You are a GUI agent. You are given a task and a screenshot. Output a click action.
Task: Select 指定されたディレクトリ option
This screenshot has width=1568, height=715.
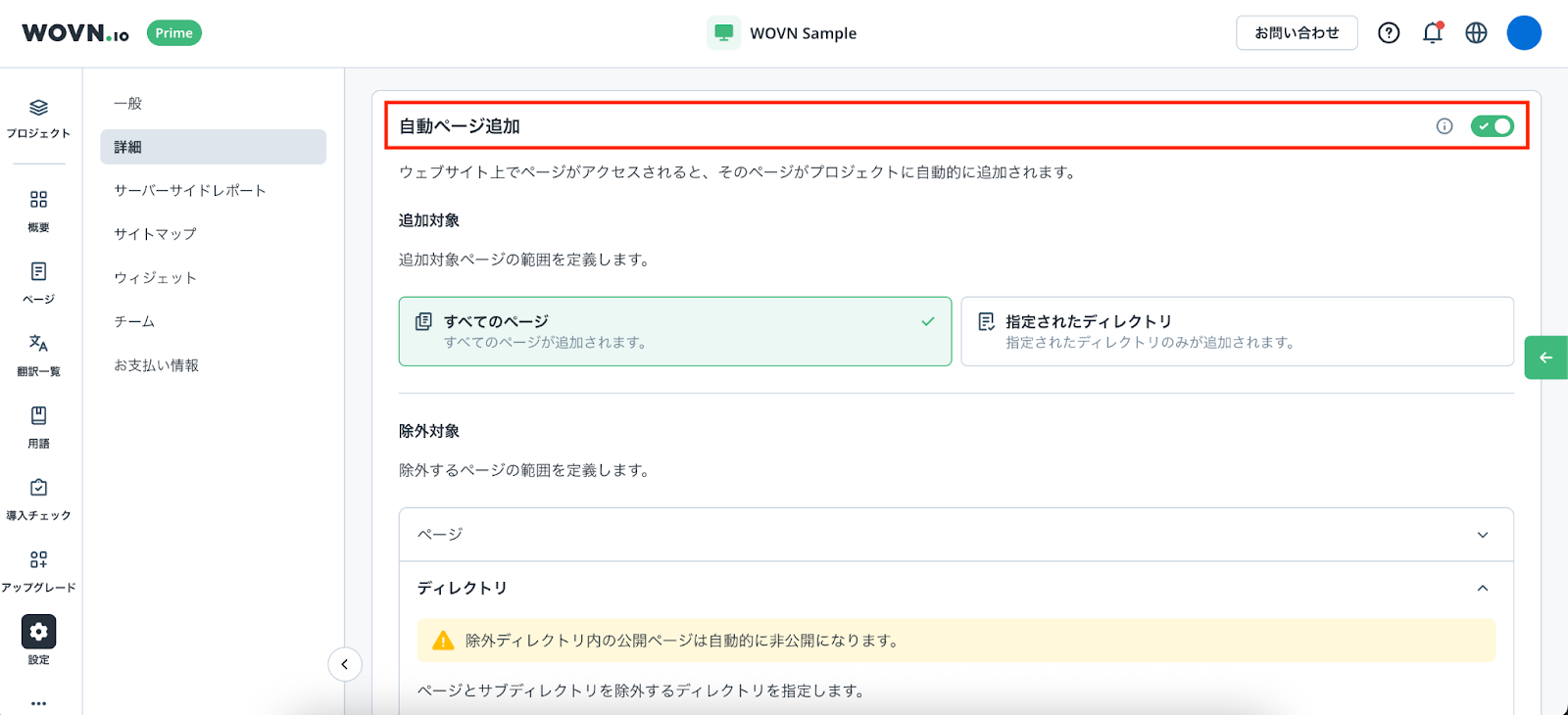pos(1237,332)
